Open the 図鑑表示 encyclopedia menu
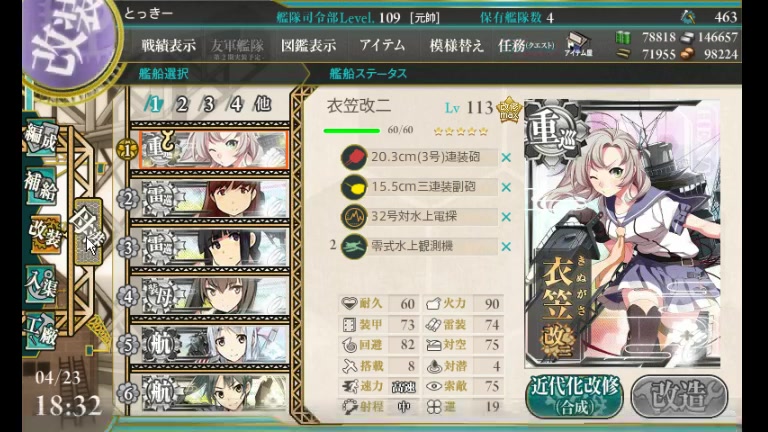This screenshot has width=768, height=432. coord(309,46)
